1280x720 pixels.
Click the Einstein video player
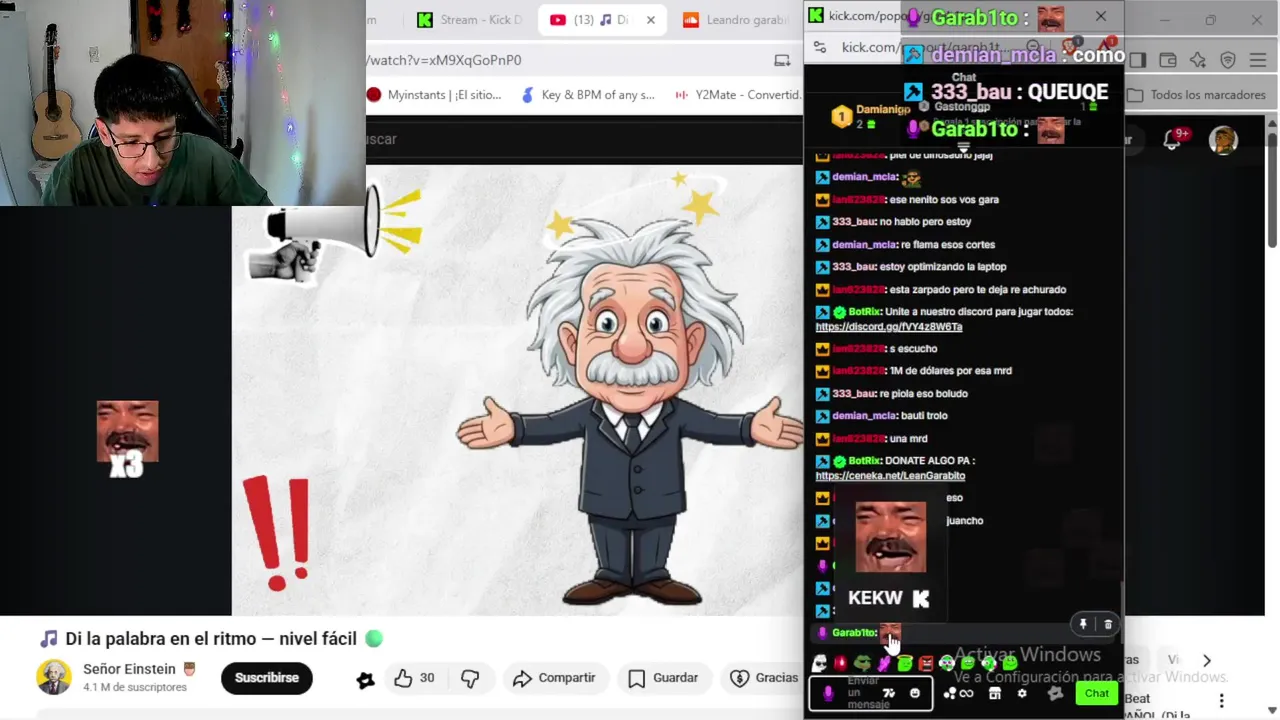click(x=517, y=390)
